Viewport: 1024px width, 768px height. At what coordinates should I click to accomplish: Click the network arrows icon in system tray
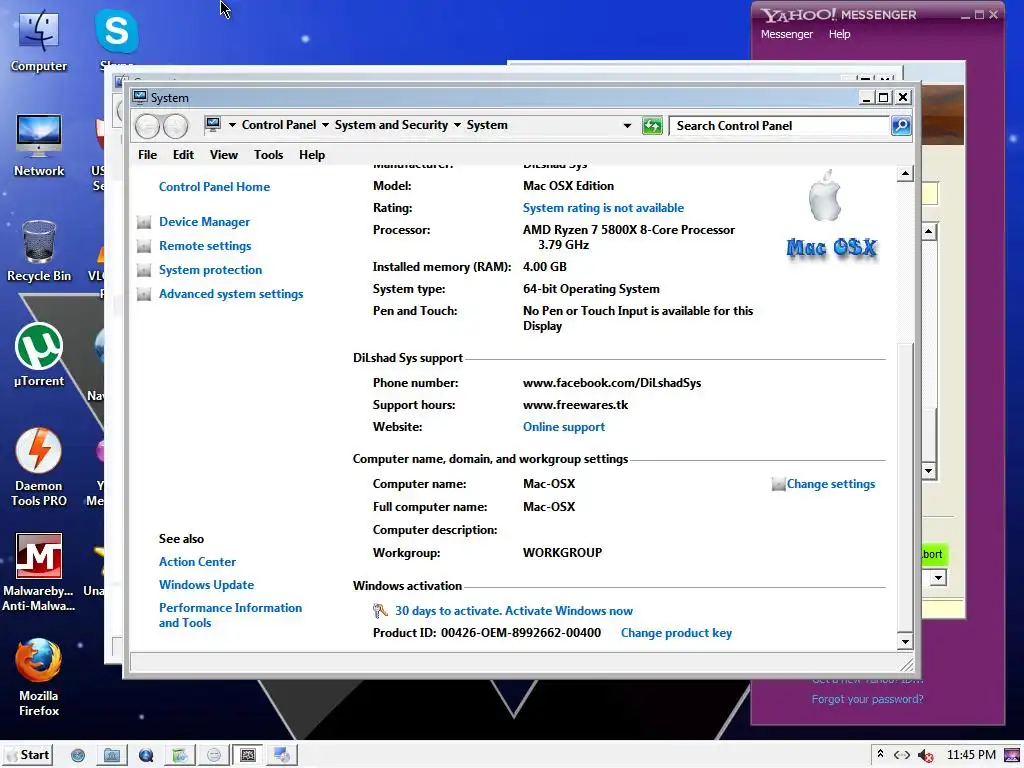[x=902, y=755]
